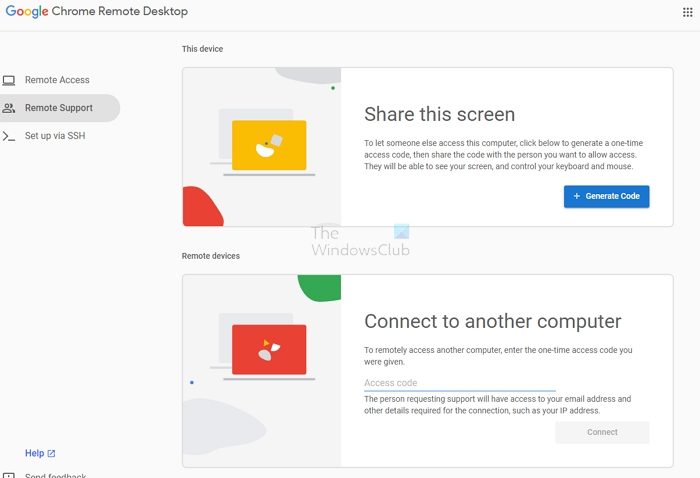
Task: Select Remote Support in the sidebar
Action: (59, 108)
